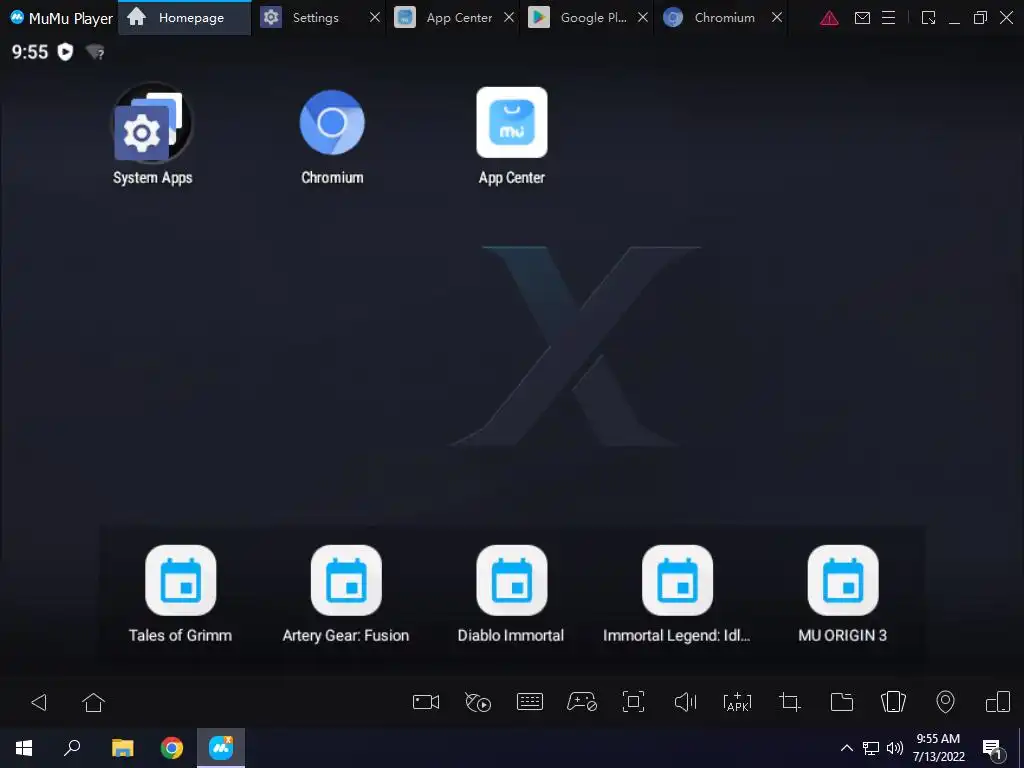Open Windows taskbar search

click(x=72, y=748)
